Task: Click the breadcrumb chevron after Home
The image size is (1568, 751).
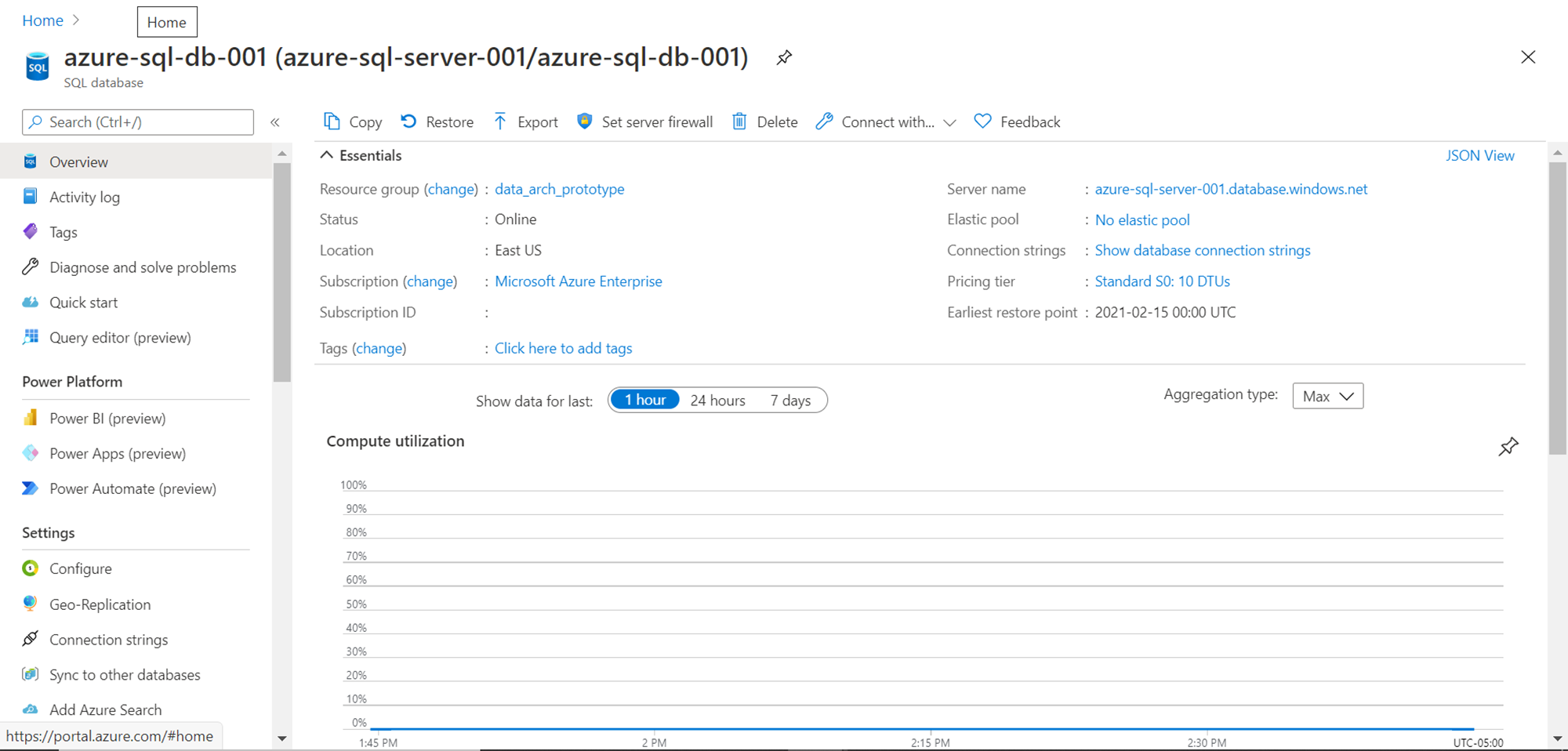Action: 76,20
